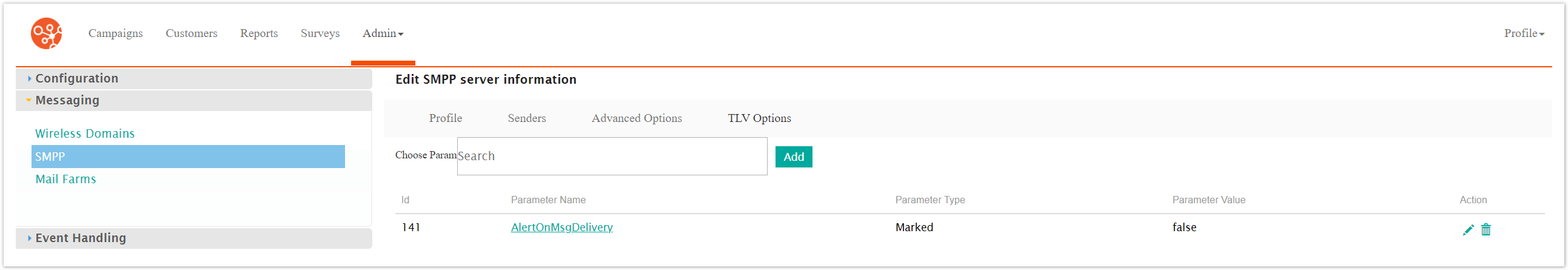This screenshot has height=270, width=1568.
Task: Click the orange app logo icon
Action: (46, 33)
